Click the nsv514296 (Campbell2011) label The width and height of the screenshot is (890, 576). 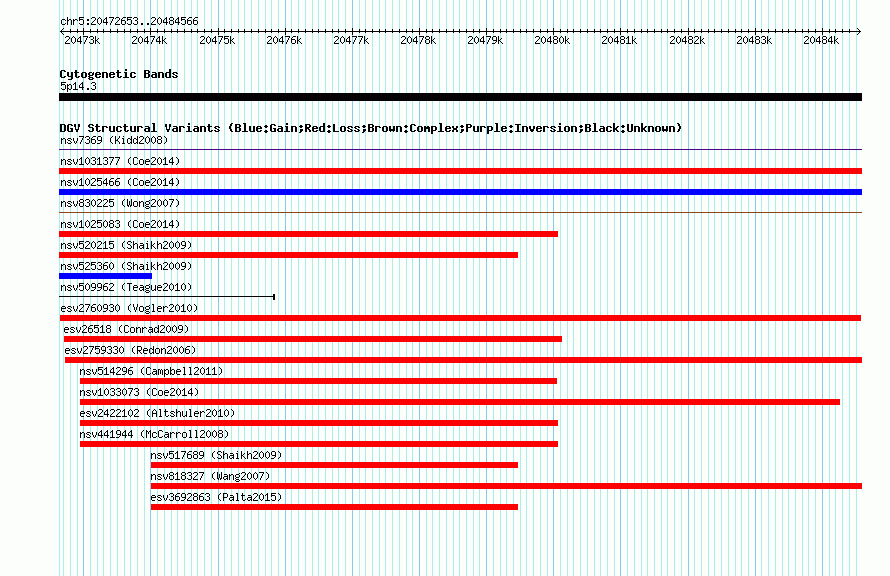[151, 371]
